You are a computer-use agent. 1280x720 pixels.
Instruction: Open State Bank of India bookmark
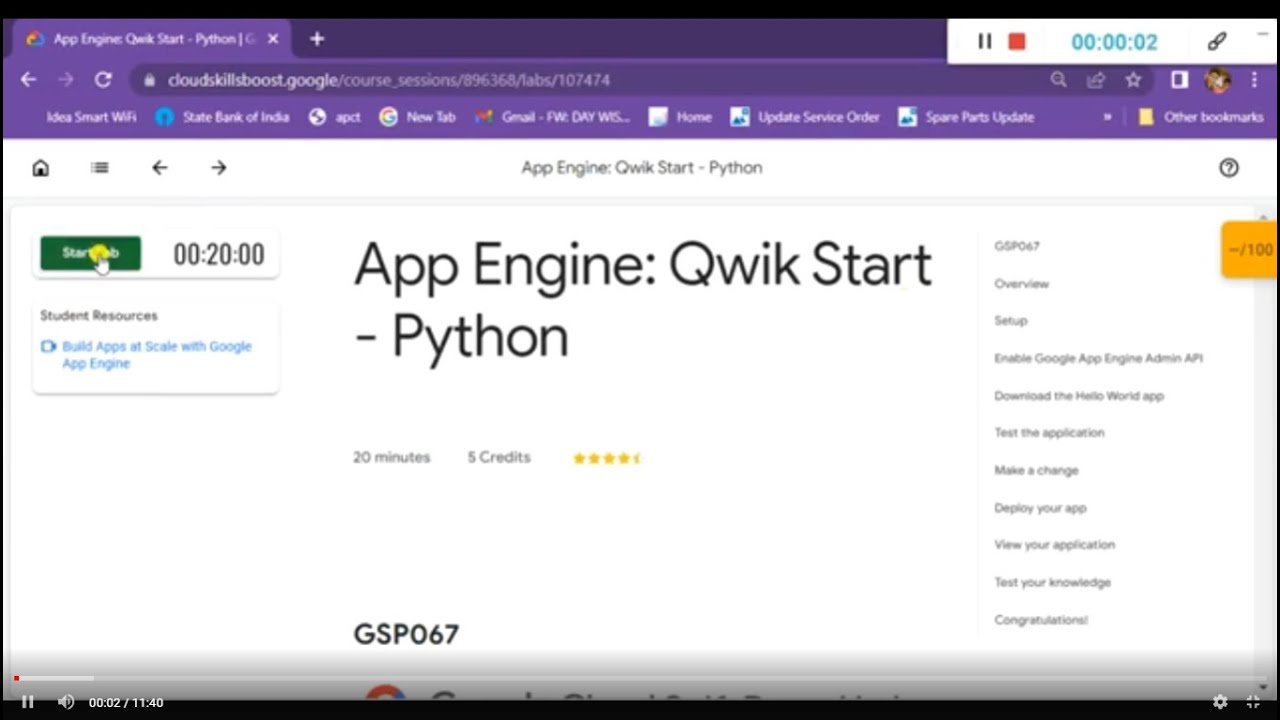tap(222, 117)
